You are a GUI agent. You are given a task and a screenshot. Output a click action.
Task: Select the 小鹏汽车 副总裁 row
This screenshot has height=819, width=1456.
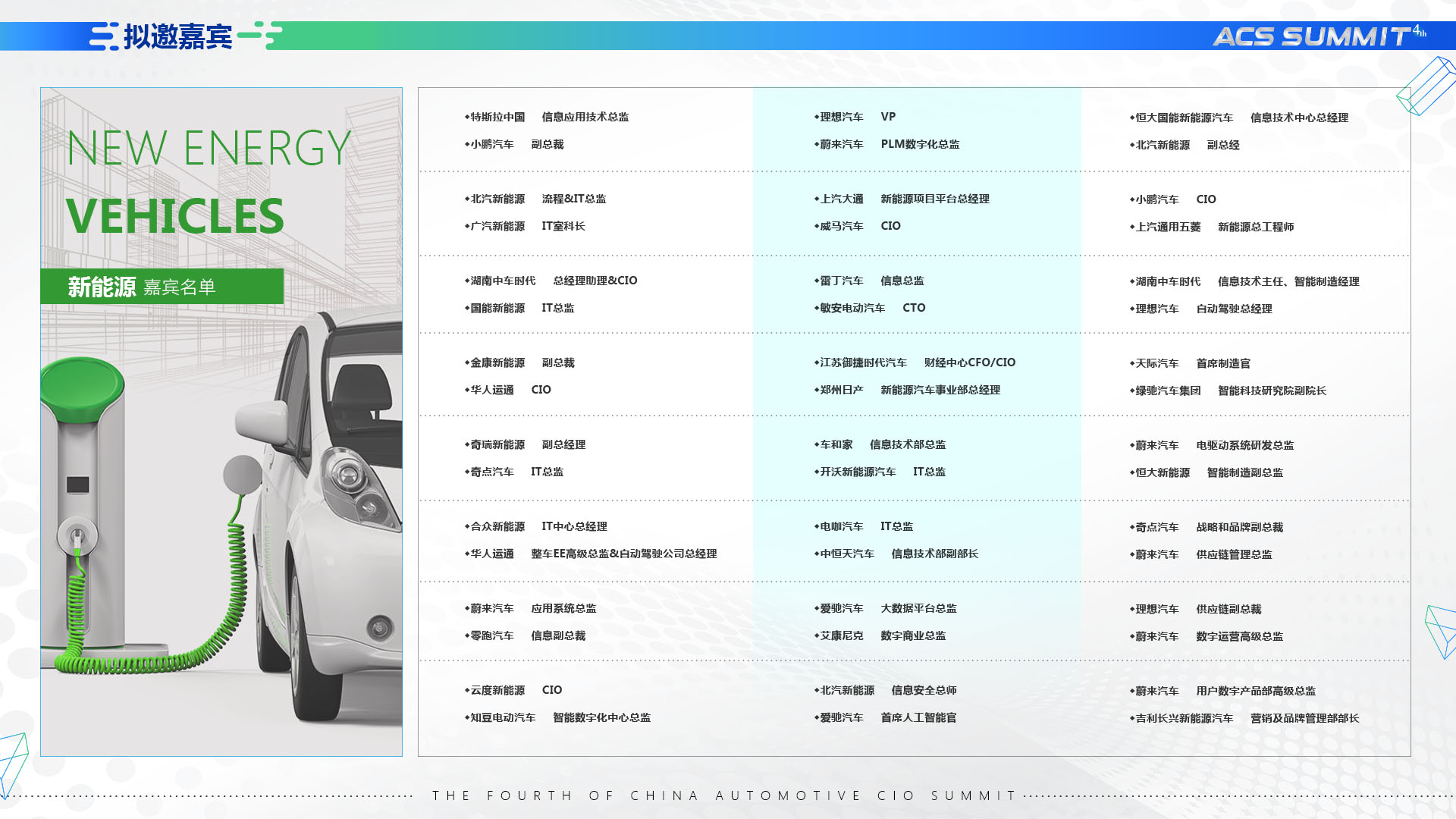(514, 144)
